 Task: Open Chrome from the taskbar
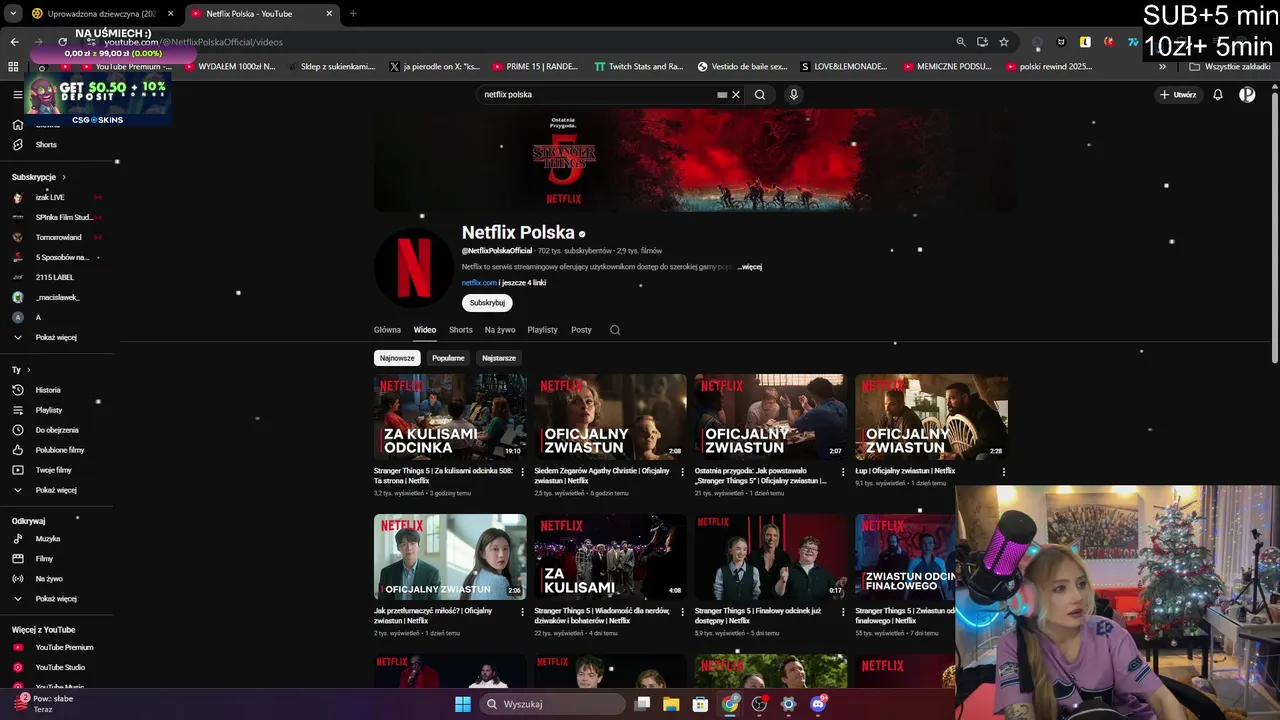coord(731,704)
